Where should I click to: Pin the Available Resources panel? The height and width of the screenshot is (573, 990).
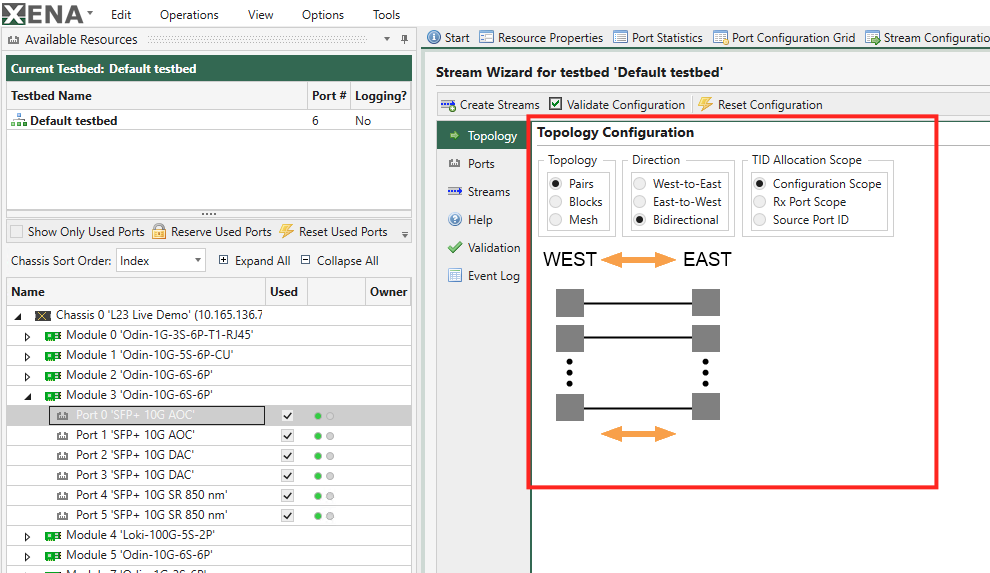pos(404,39)
